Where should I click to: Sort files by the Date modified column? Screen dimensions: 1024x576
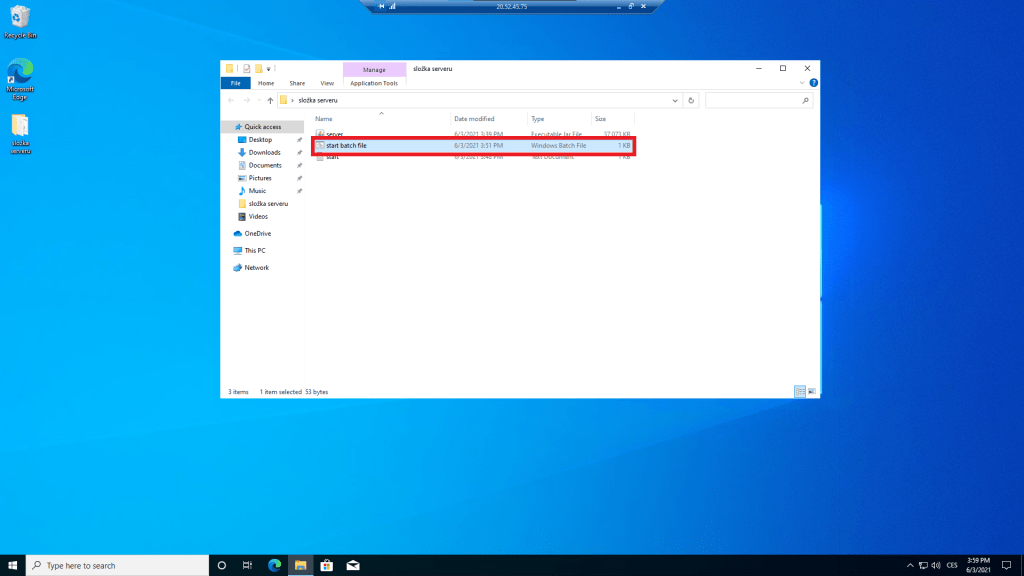pos(474,118)
